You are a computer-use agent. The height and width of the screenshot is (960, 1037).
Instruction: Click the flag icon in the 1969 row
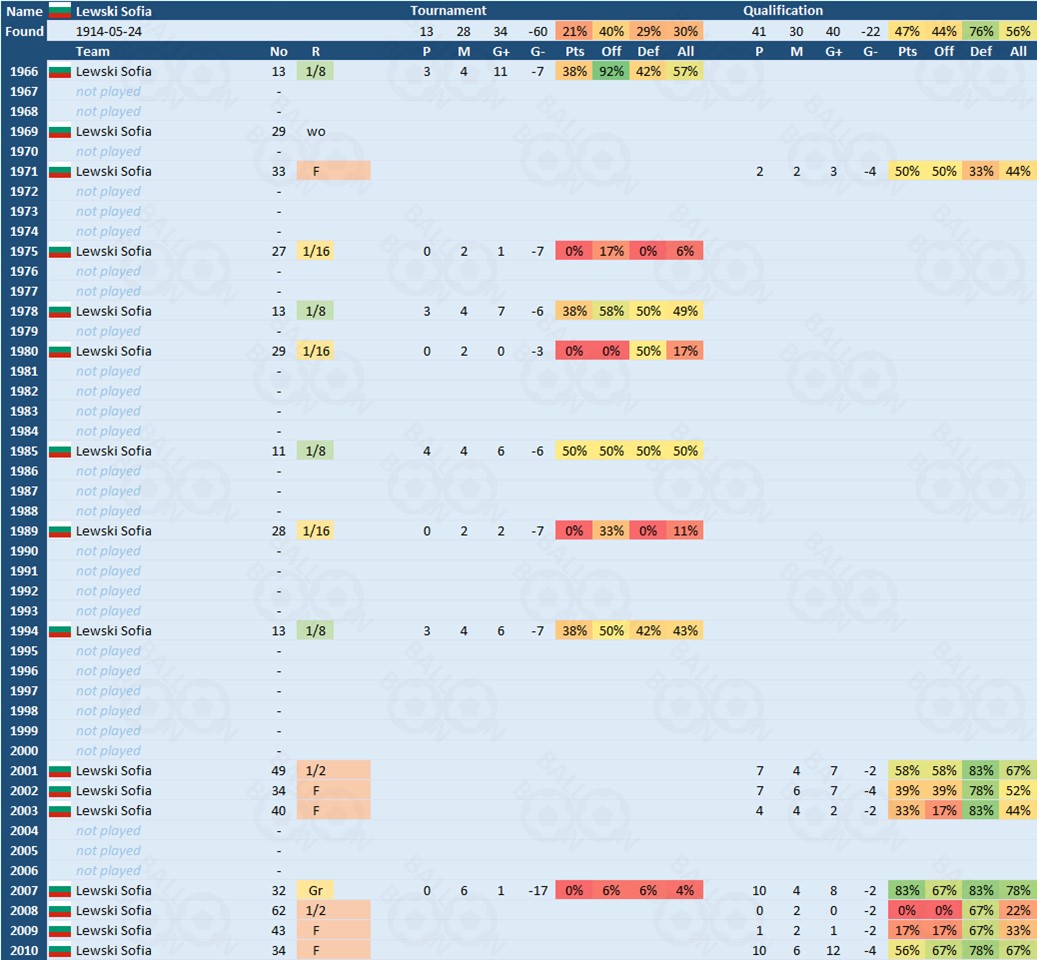pos(60,131)
